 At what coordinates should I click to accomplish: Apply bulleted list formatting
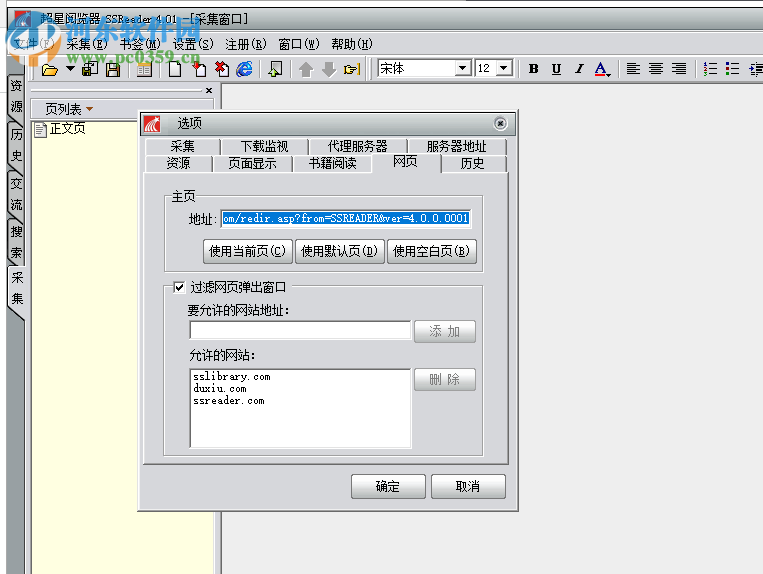(732, 69)
